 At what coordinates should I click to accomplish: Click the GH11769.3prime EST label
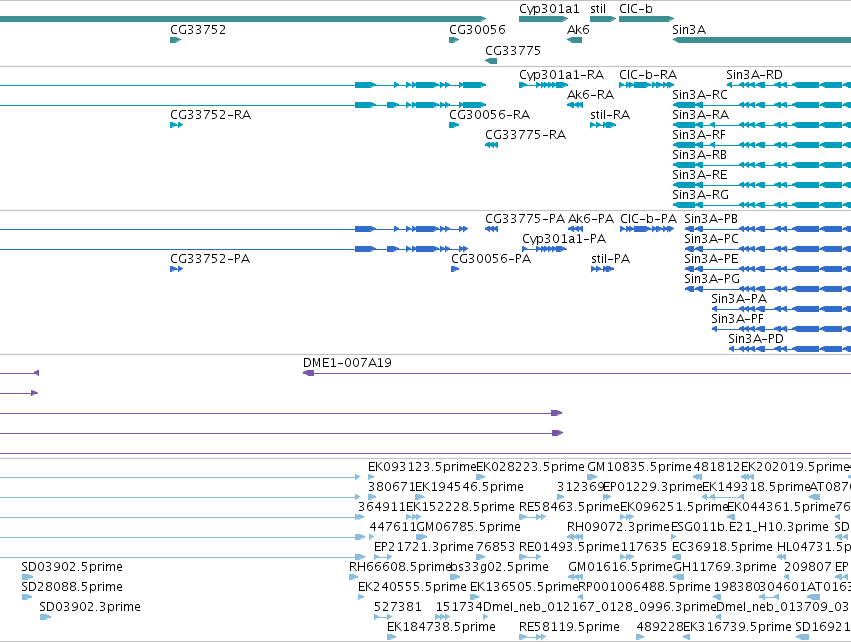pos(725,567)
